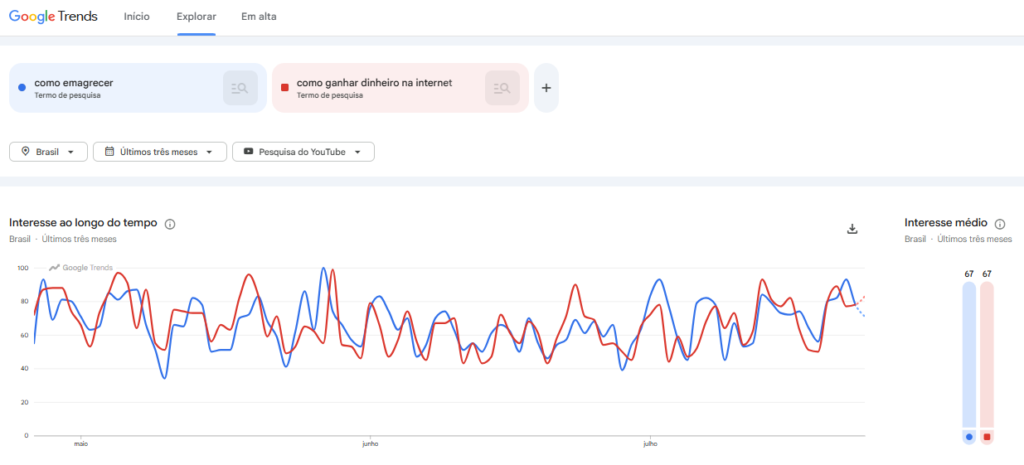Image resolution: width=1024 pixels, height=465 pixels.
Task: Open the 'Pesquisa do YouTube' source dropdown
Action: coord(304,152)
